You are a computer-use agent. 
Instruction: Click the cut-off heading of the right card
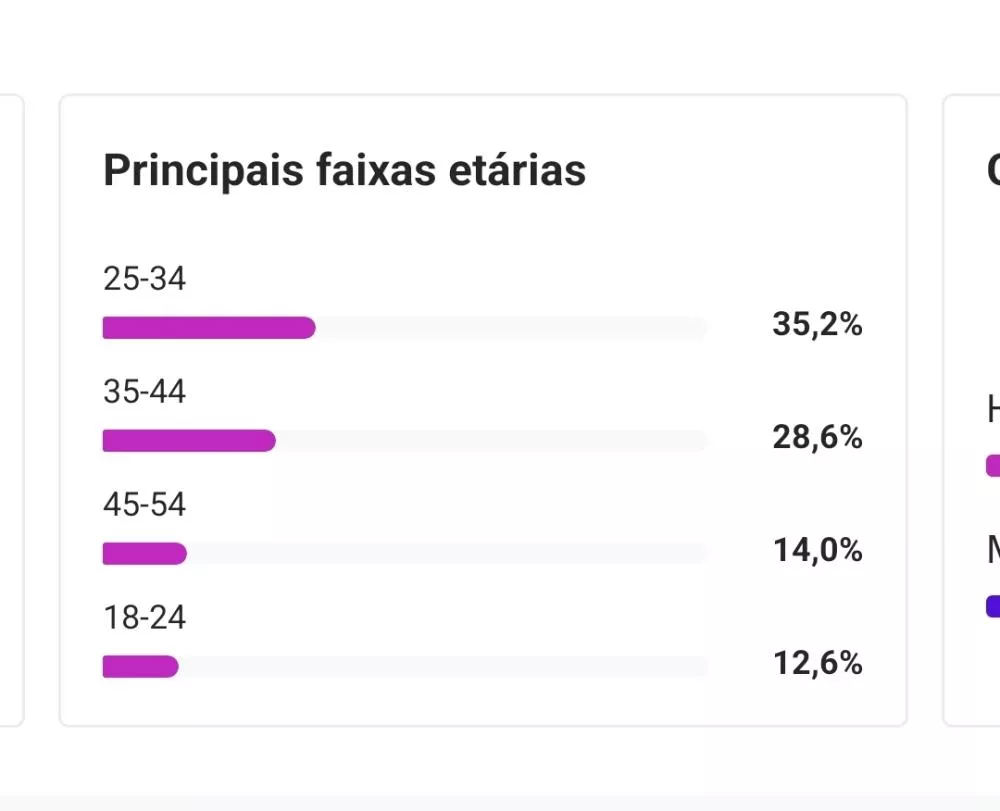(x=993, y=171)
